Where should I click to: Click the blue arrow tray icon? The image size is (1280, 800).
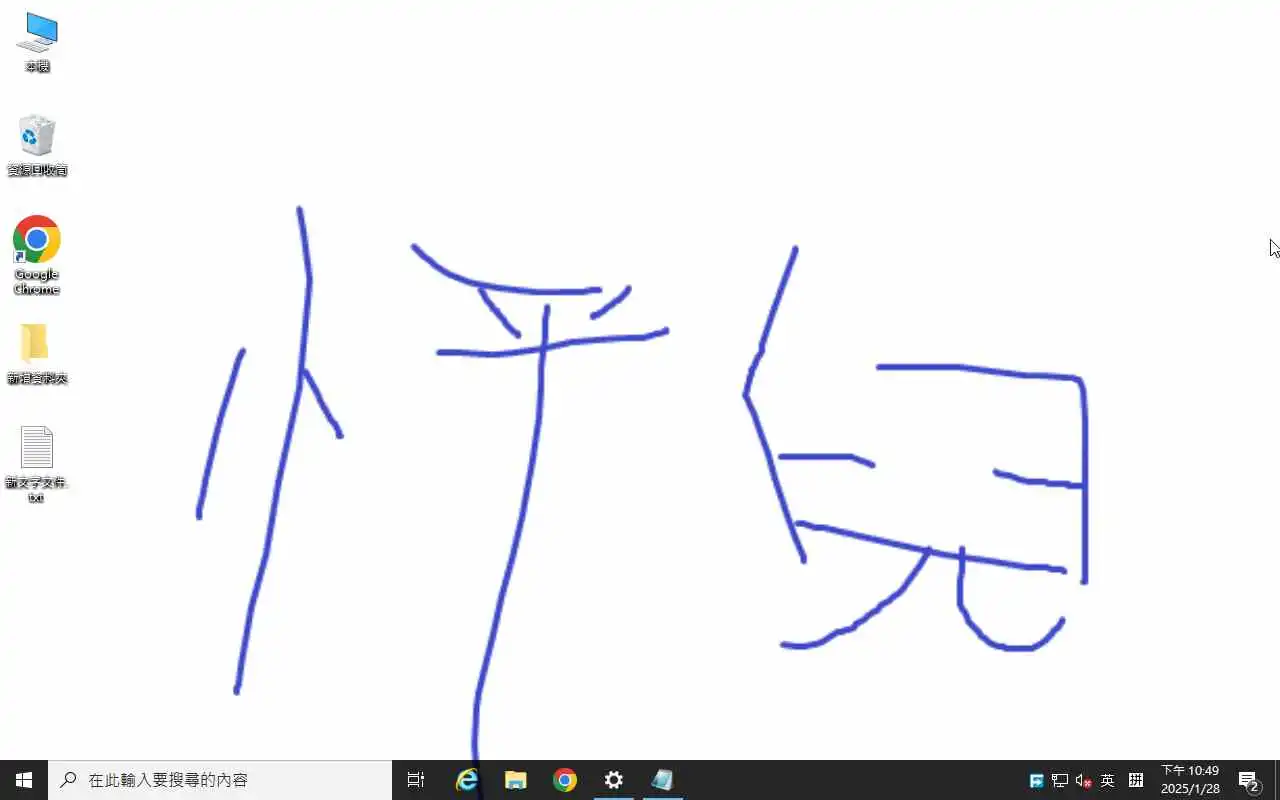pyautogui.click(x=1037, y=781)
